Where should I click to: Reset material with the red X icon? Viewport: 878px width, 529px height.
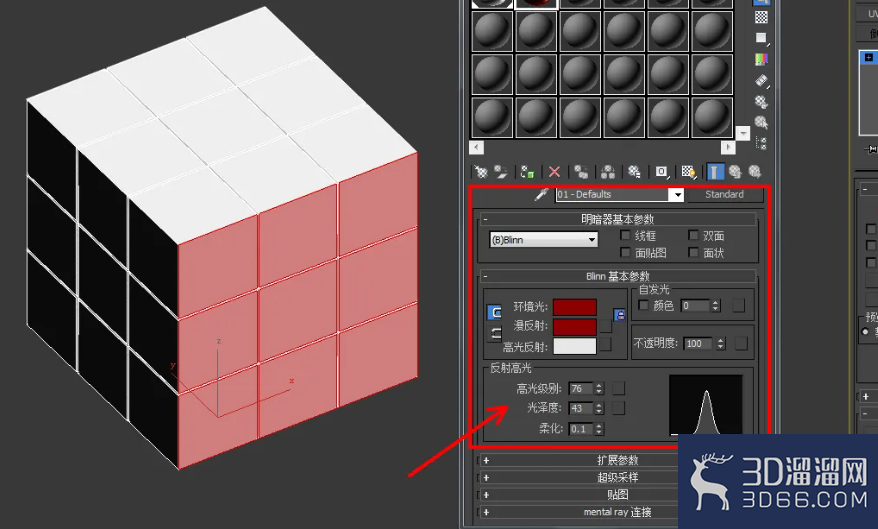coord(554,172)
